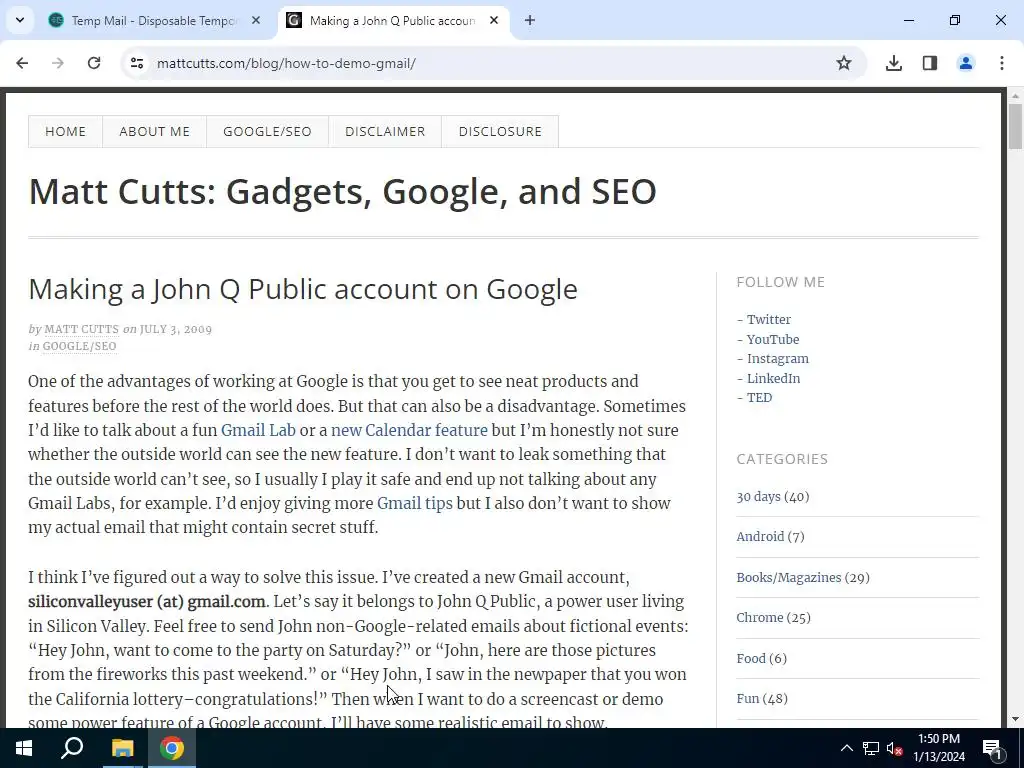Open the taskbar clock and date
This screenshot has height=768, width=1024.
pos(938,748)
